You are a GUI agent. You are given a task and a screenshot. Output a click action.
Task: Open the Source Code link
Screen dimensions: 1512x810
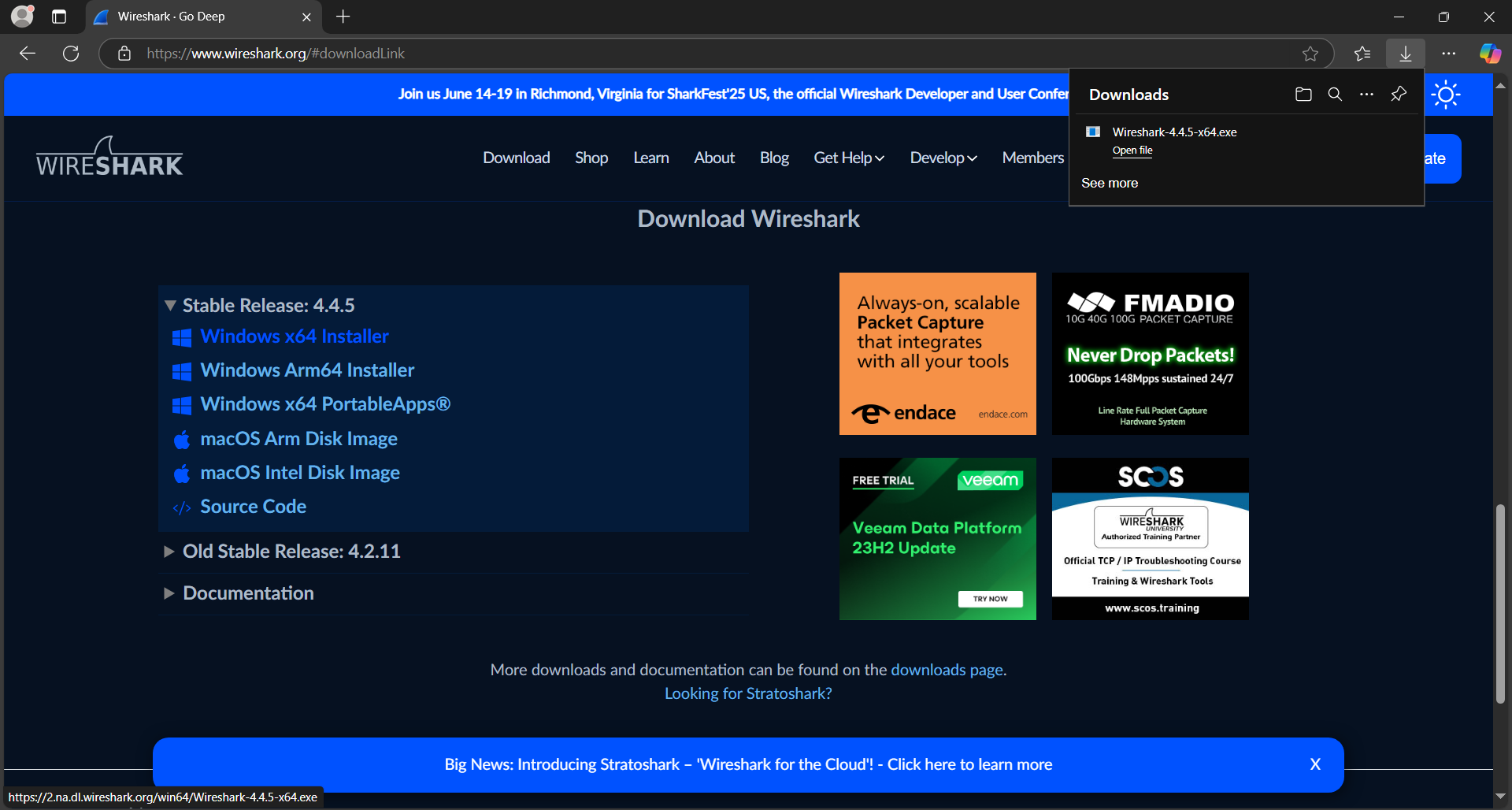point(253,506)
